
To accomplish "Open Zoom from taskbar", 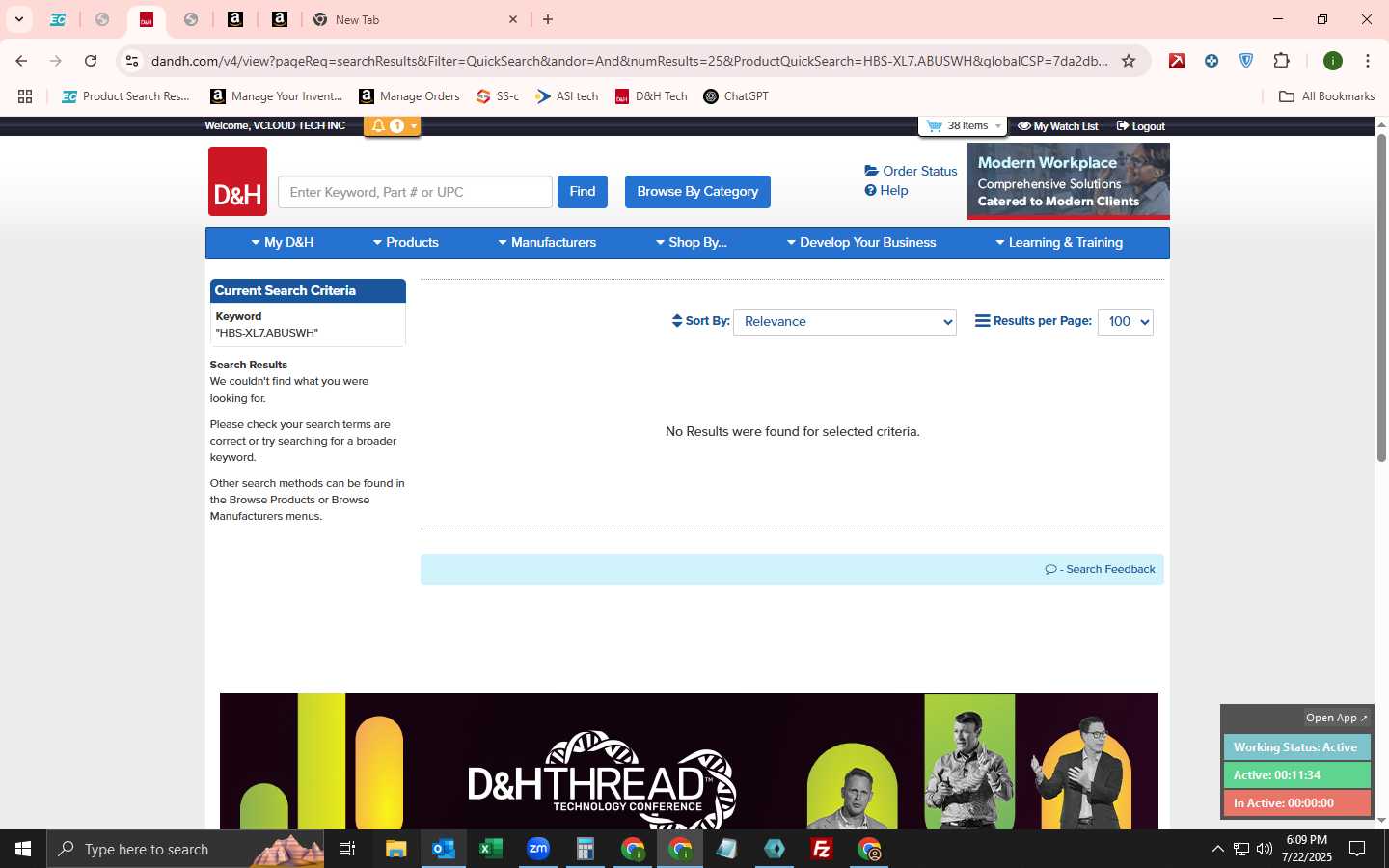I will pos(538,849).
